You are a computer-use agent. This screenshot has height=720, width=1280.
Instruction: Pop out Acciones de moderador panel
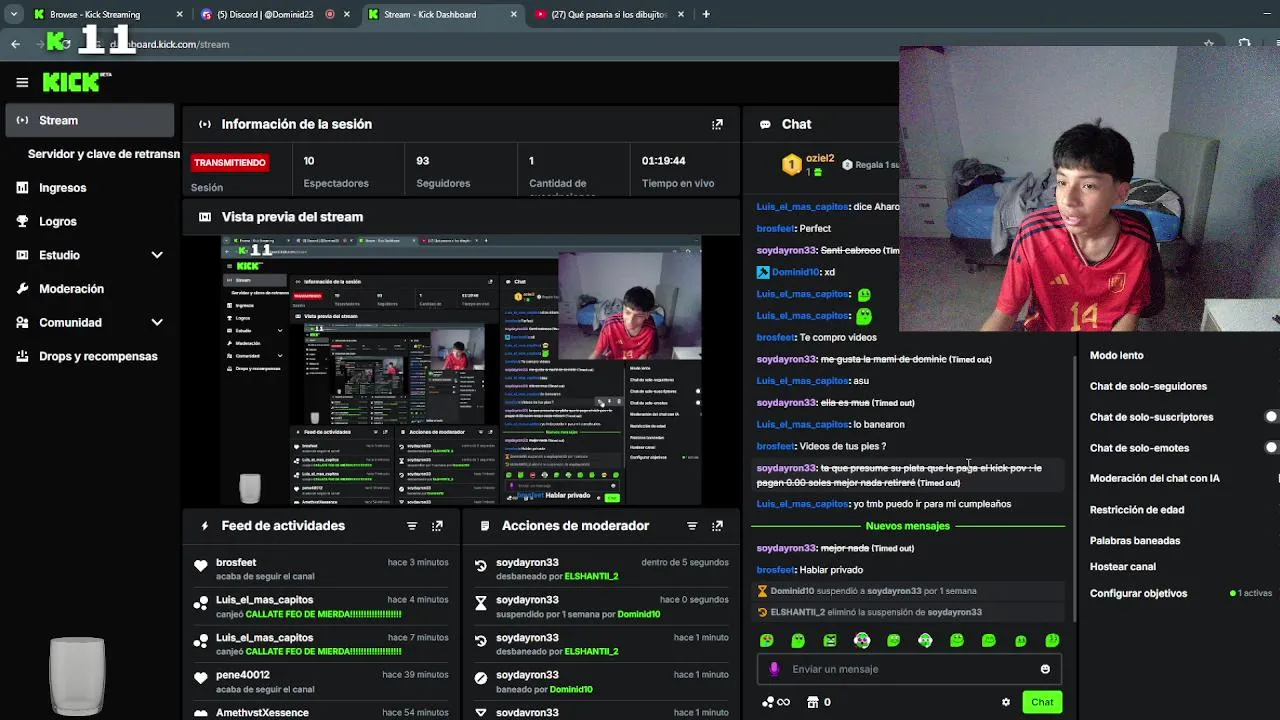(x=717, y=526)
